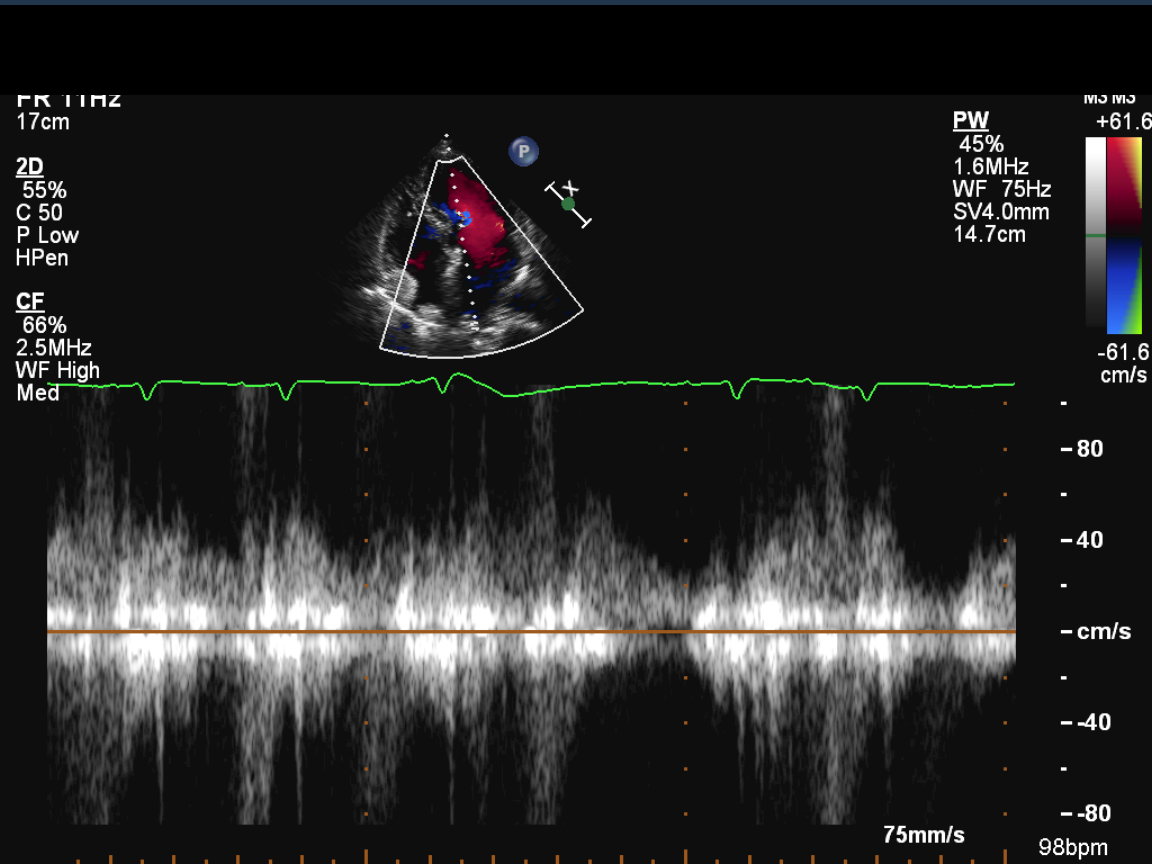
Task: Select the underlined CF mode label
Action: click(x=30, y=302)
